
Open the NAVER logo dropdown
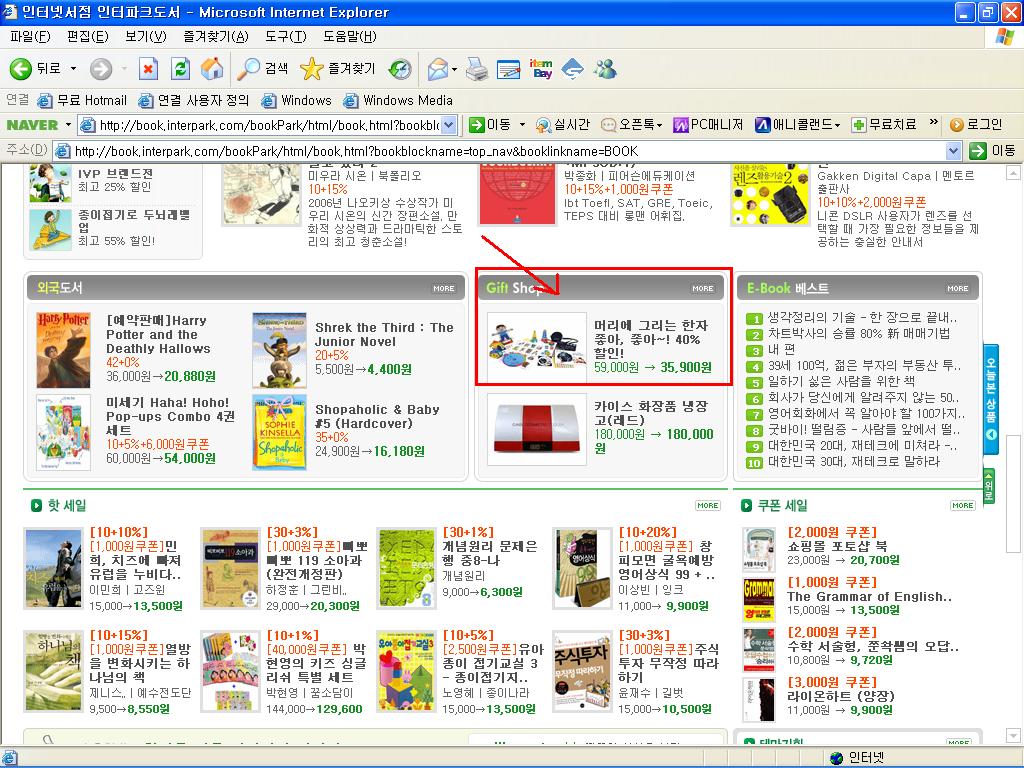pyautogui.click(x=68, y=124)
